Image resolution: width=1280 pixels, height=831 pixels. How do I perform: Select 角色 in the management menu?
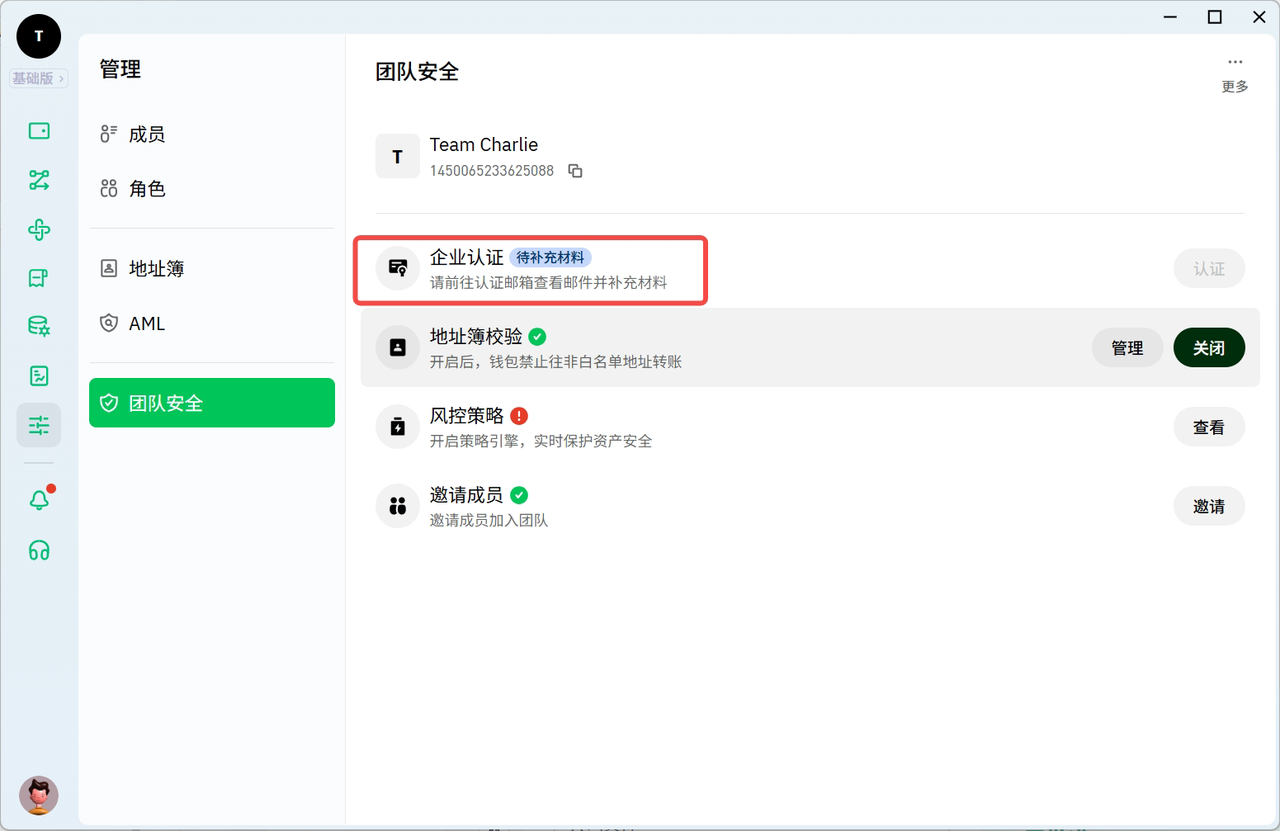[146, 189]
